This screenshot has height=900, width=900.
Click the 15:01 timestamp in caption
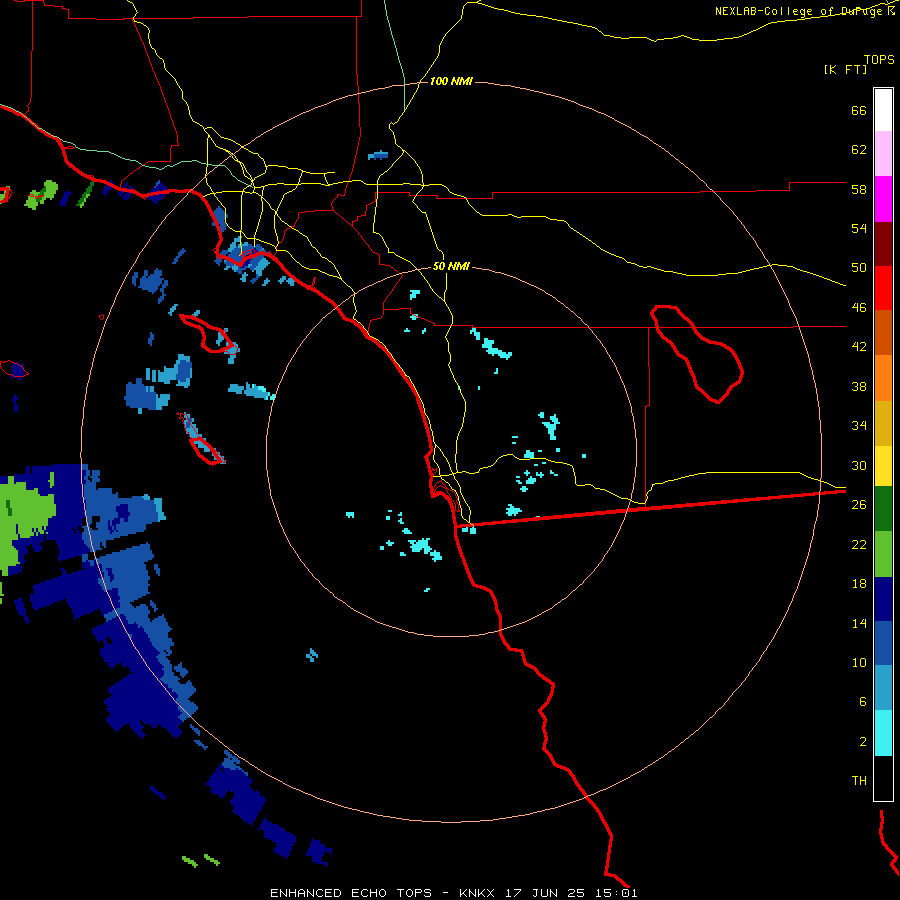[616, 893]
